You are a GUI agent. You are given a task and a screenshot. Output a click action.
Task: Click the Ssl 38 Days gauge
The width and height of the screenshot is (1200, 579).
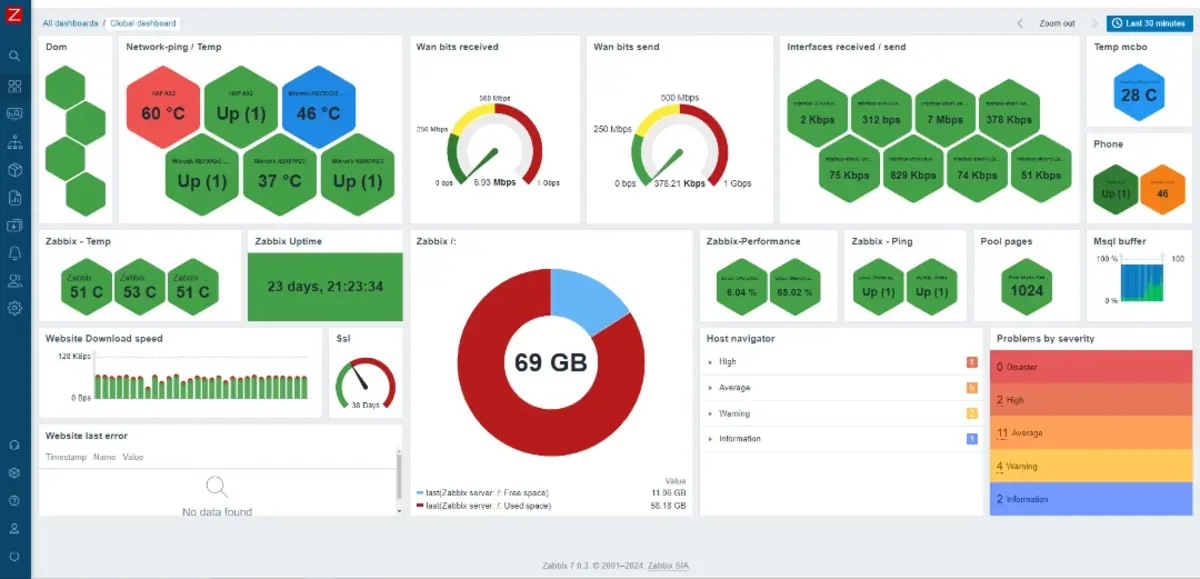(x=366, y=383)
